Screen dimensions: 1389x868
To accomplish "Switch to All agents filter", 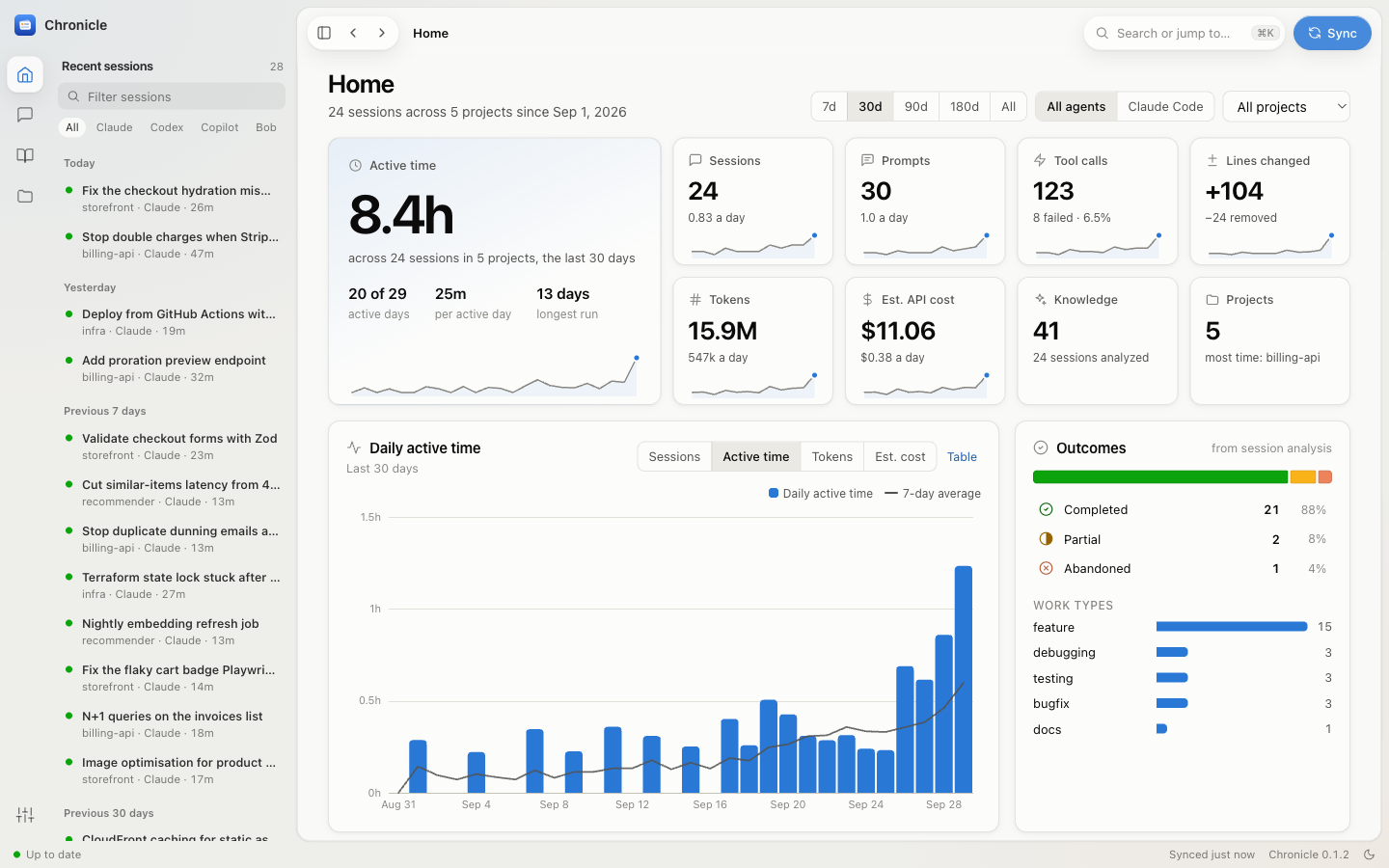I will pyautogui.click(x=1076, y=106).
